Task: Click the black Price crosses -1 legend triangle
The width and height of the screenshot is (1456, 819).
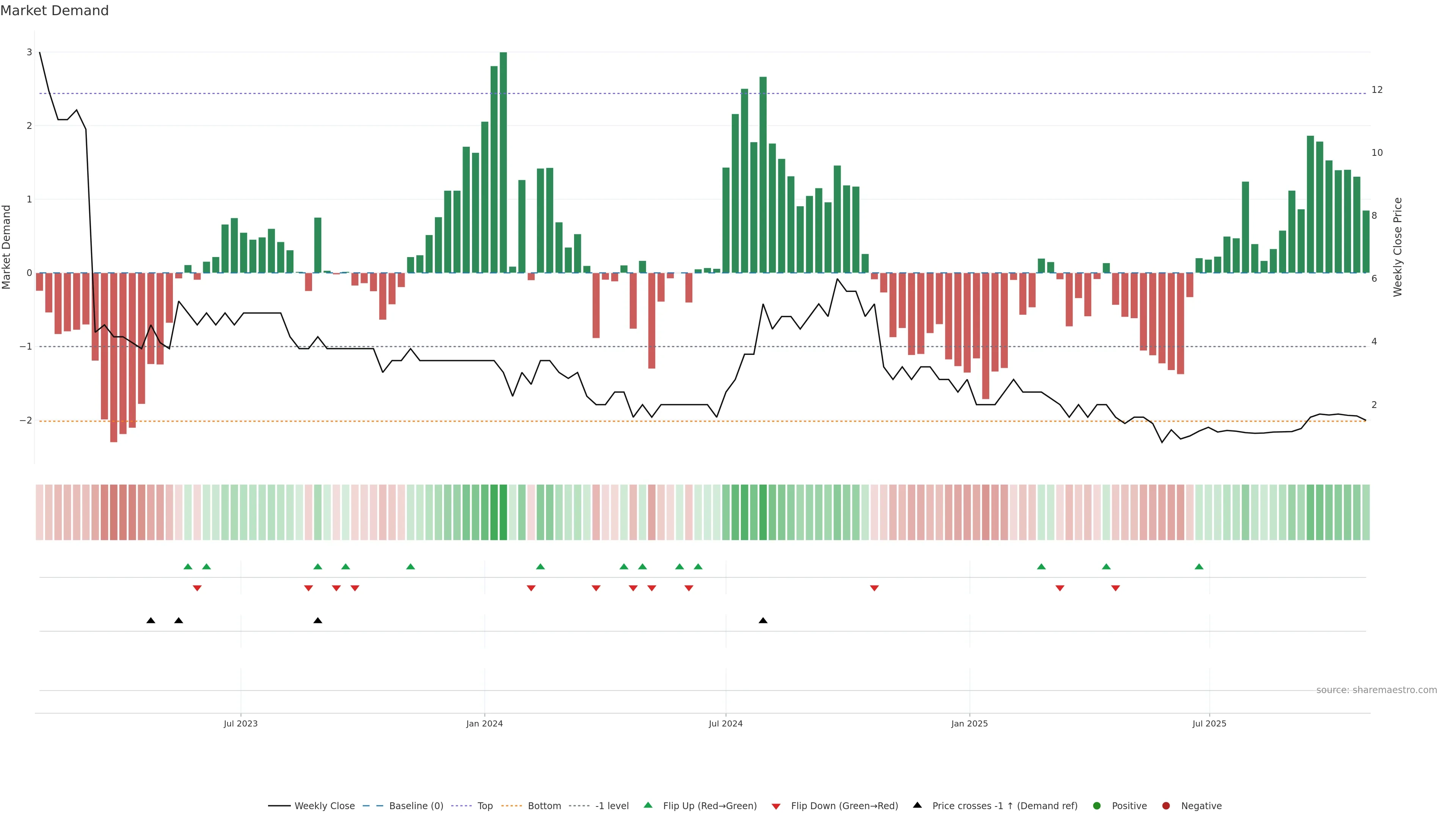Action: [x=917, y=805]
